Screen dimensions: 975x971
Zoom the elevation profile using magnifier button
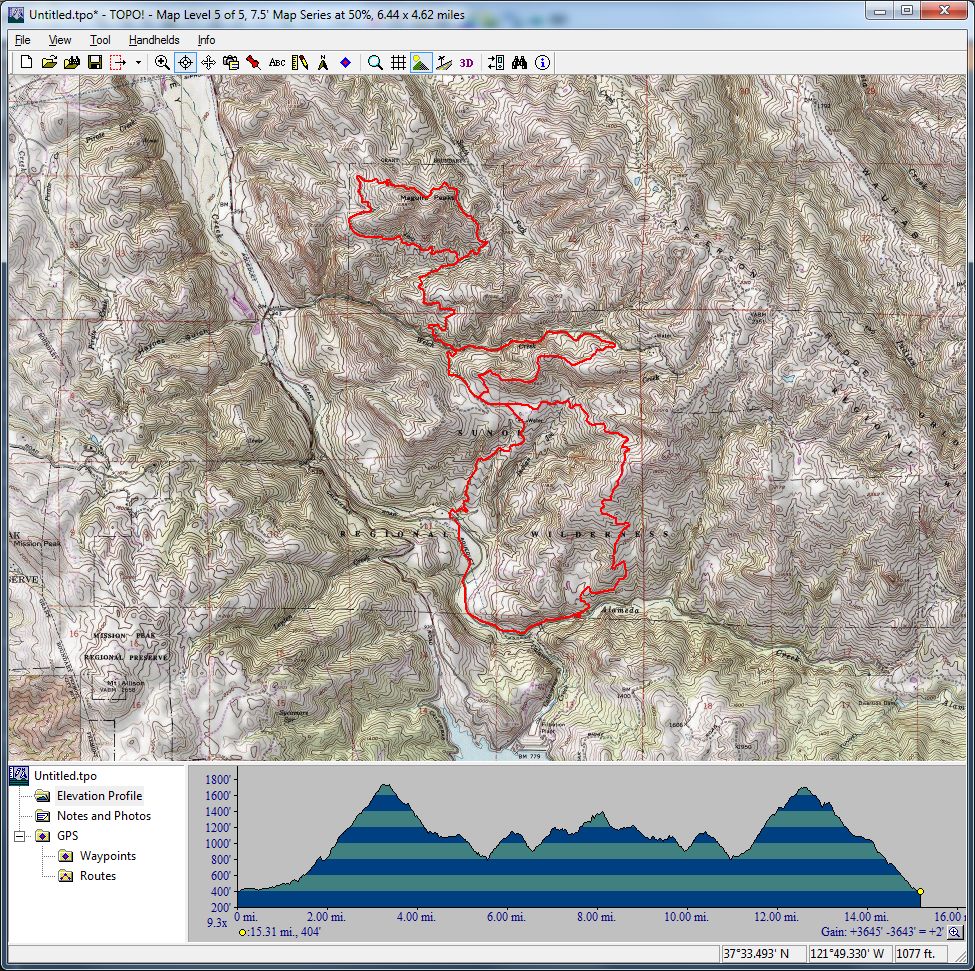[955, 932]
